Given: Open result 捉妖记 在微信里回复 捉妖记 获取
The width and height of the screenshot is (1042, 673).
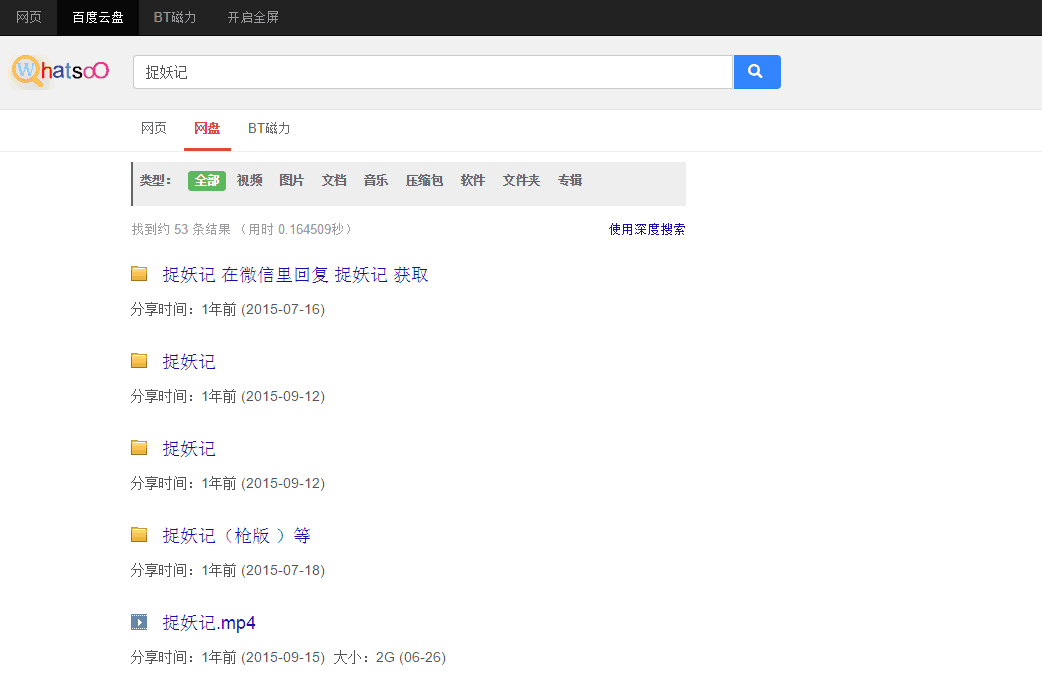Looking at the screenshot, I should [x=295, y=274].
